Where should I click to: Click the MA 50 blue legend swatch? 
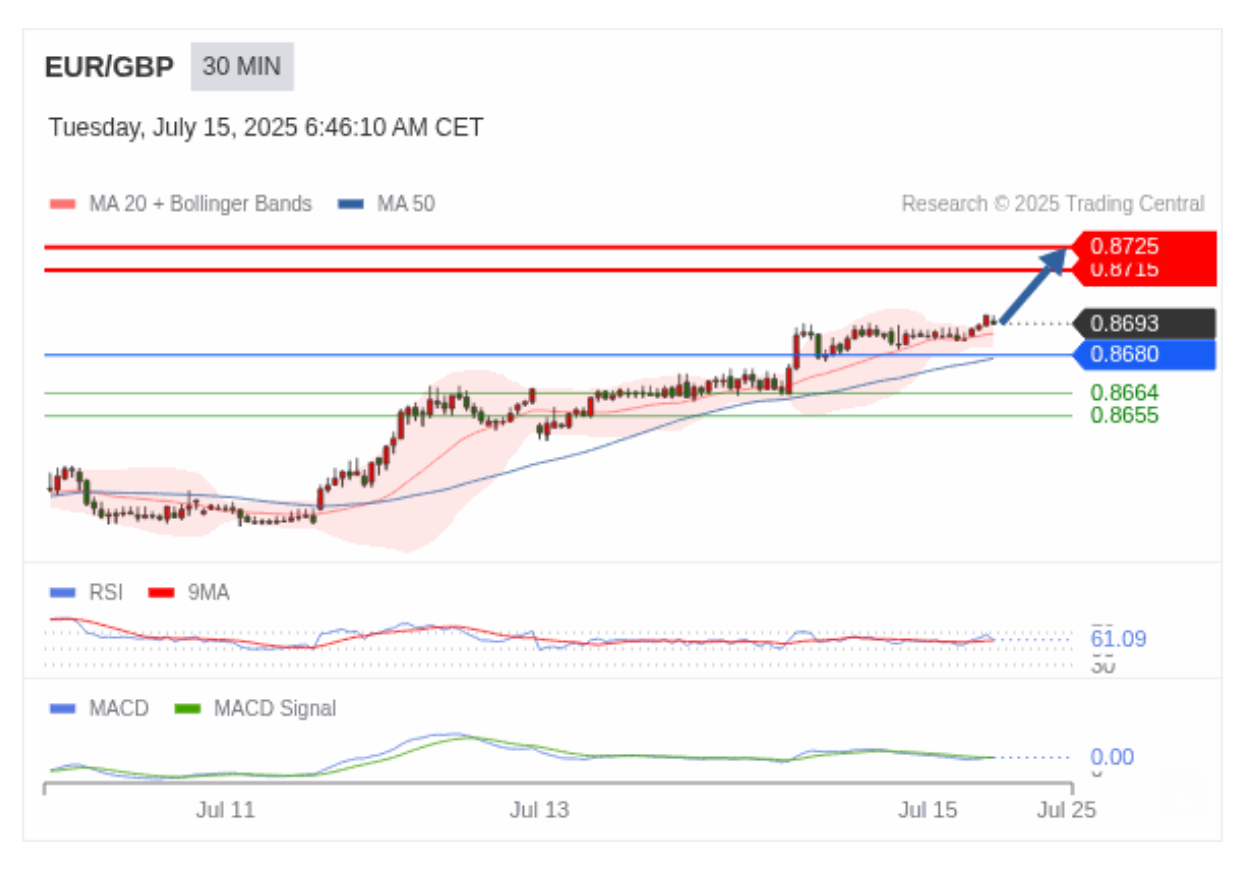[351, 204]
